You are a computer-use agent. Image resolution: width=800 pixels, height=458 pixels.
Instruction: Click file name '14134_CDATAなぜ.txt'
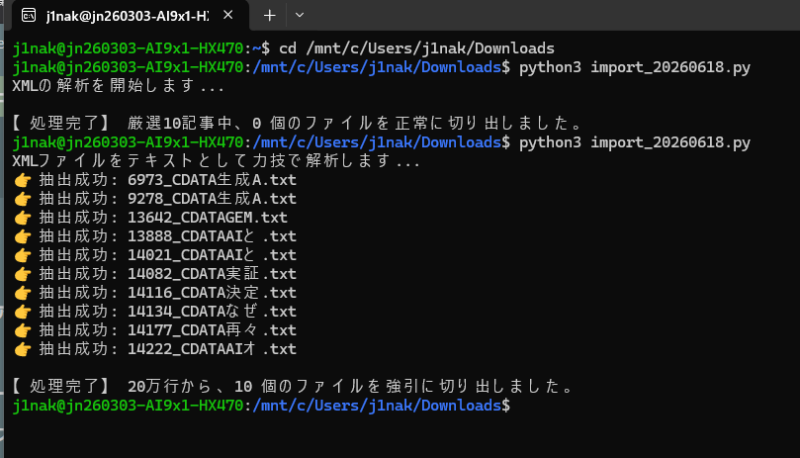pos(212,312)
